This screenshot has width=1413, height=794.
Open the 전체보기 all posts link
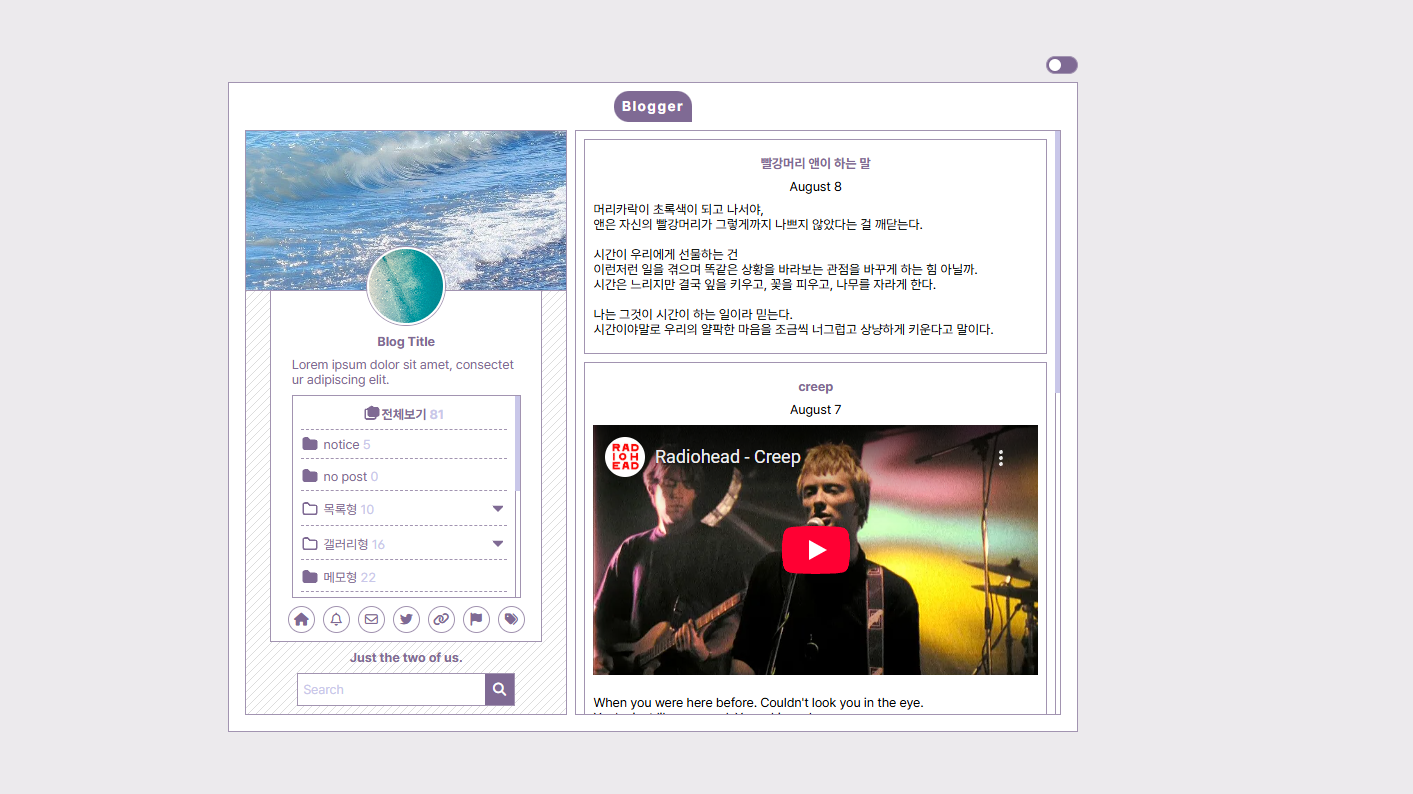[404, 414]
